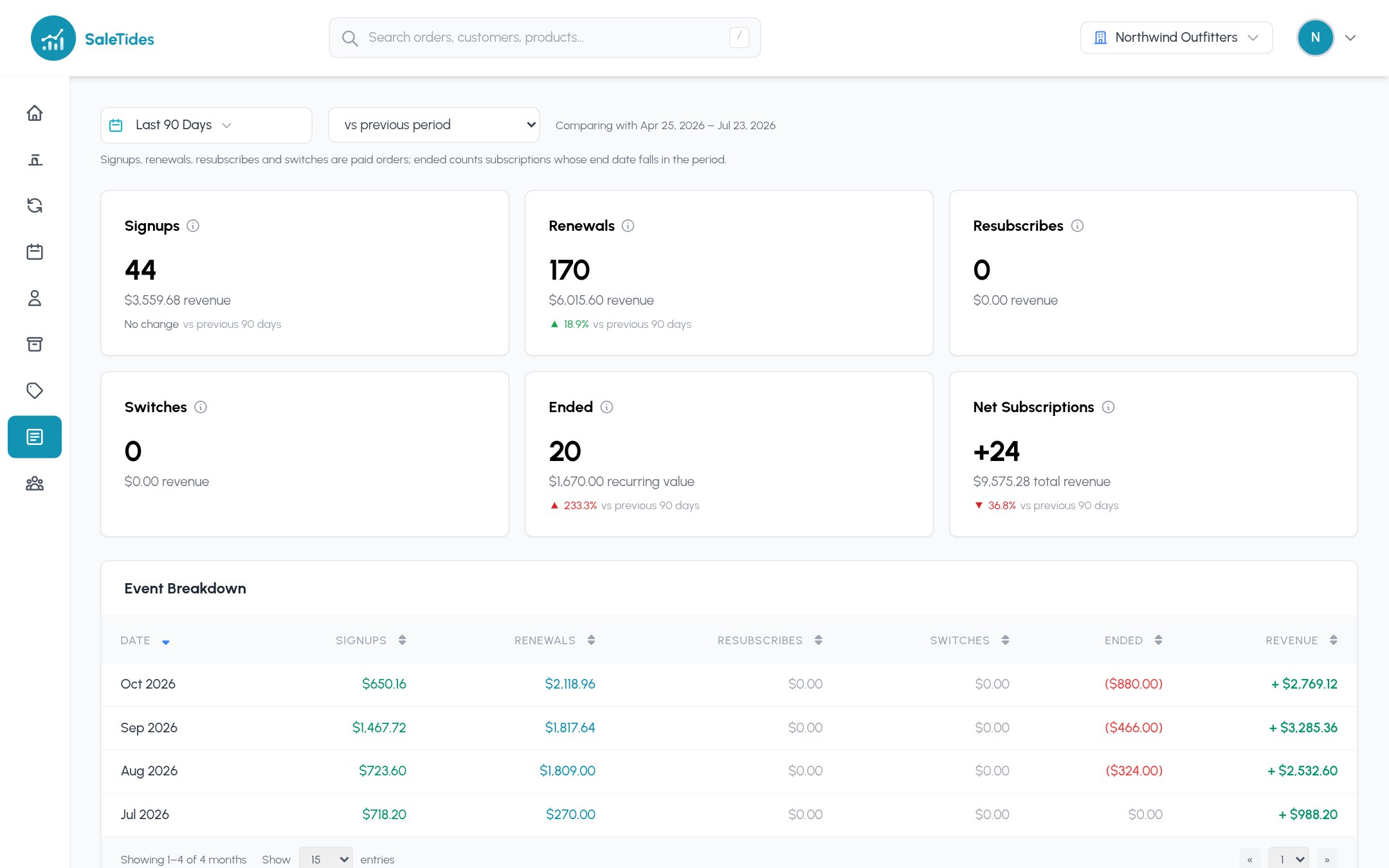Open the Northwind Outfitters store switcher

pyautogui.click(x=1177, y=38)
